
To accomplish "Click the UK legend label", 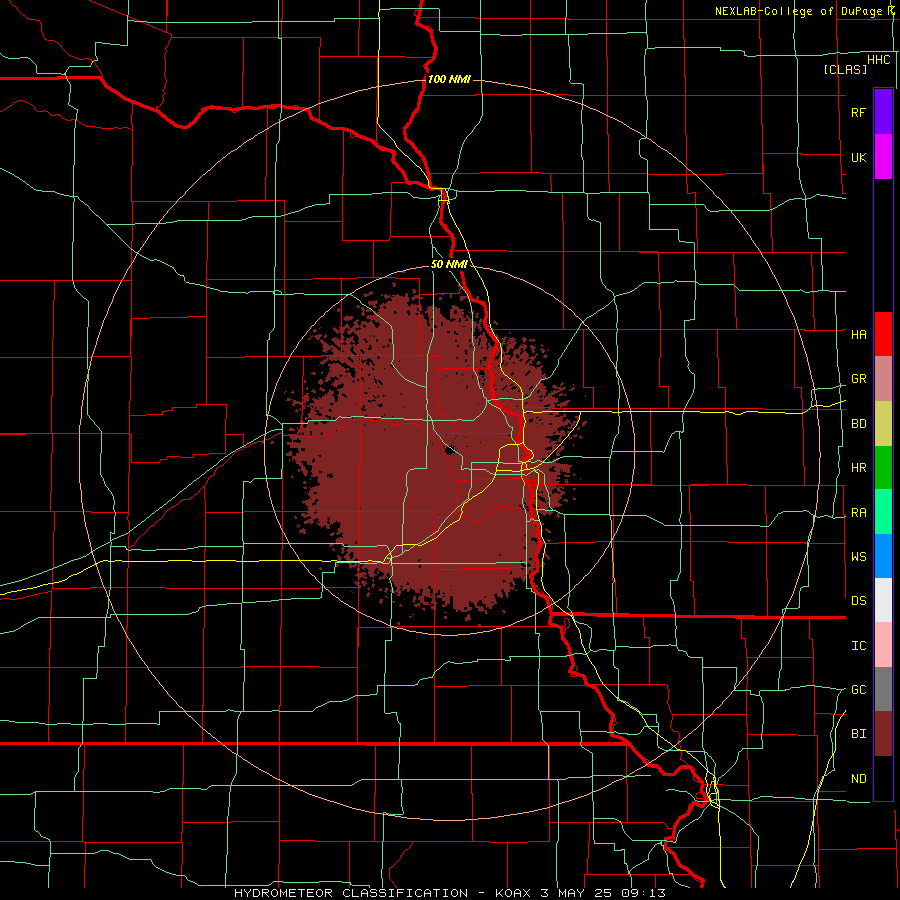I will tap(858, 157).
